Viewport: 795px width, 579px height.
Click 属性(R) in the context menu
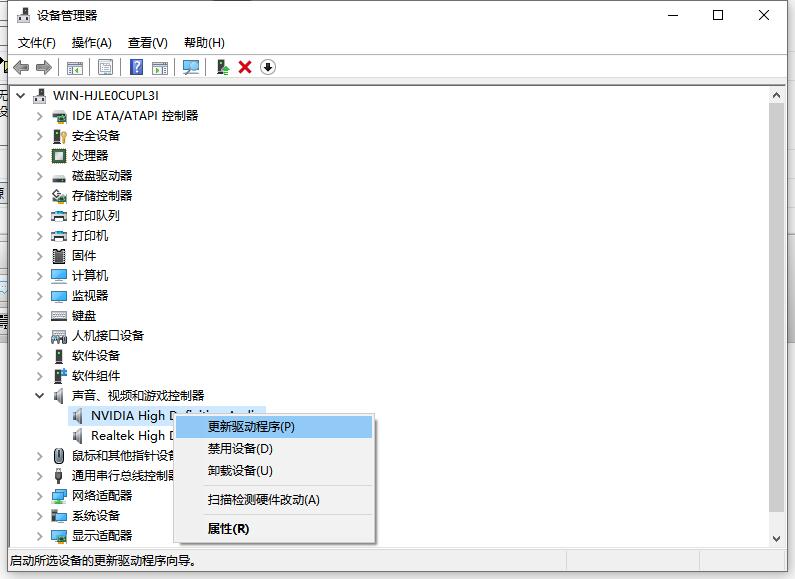228,528
